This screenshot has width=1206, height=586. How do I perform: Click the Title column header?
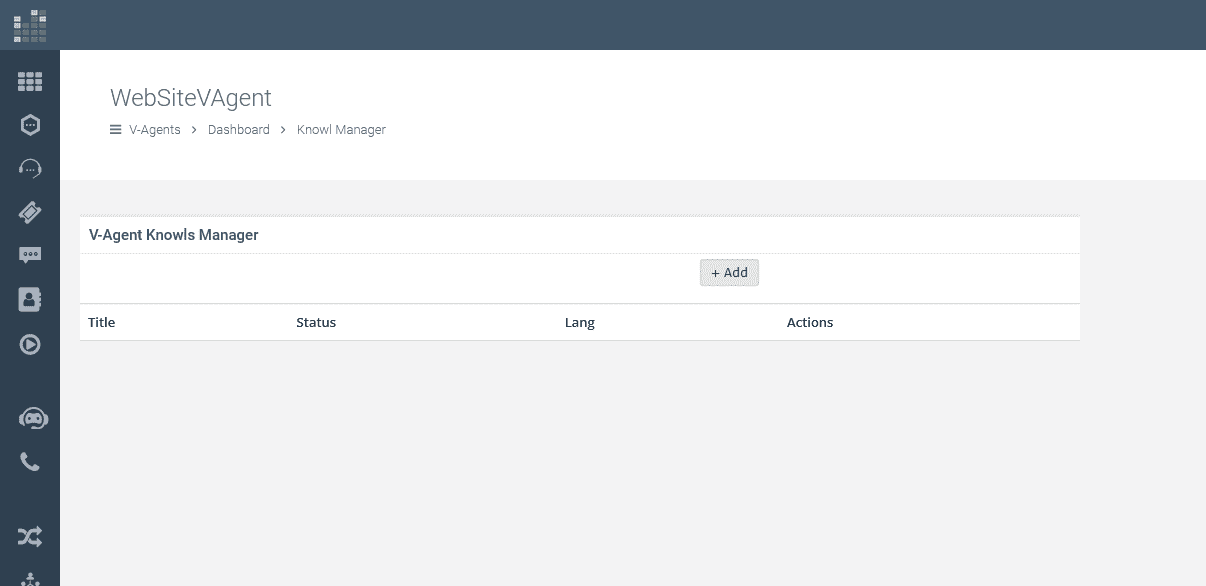(x=102, y=323)
